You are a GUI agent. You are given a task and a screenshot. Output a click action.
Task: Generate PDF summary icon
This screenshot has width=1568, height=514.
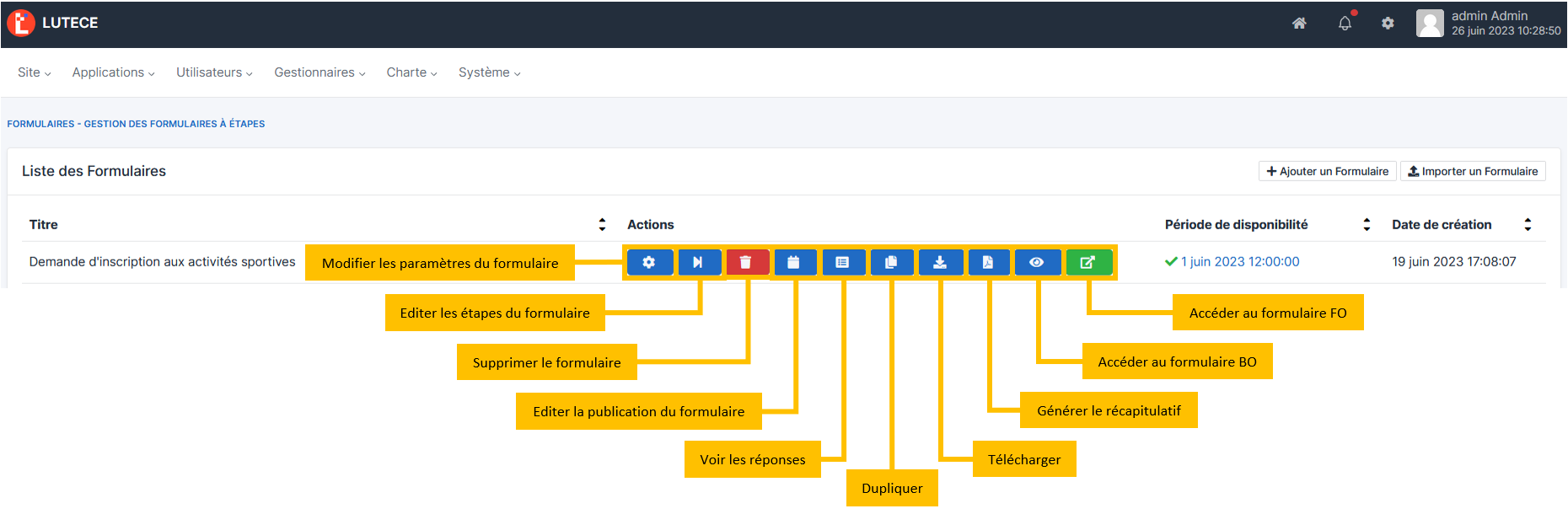[988, 262]
